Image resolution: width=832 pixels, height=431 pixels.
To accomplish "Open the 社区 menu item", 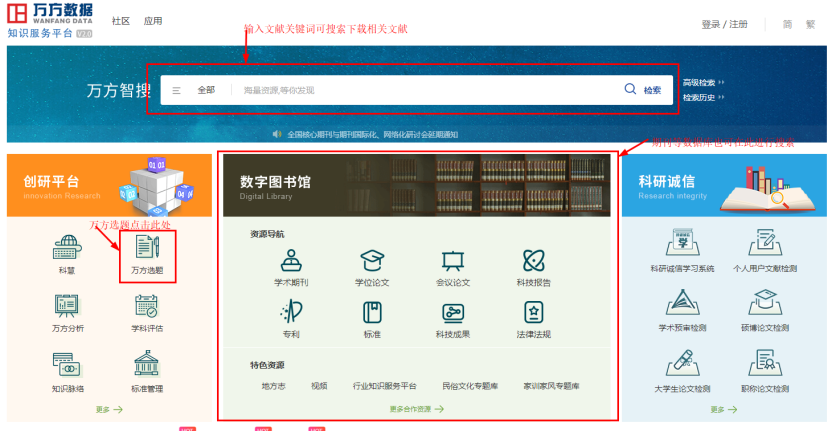I will click(120, 21).
